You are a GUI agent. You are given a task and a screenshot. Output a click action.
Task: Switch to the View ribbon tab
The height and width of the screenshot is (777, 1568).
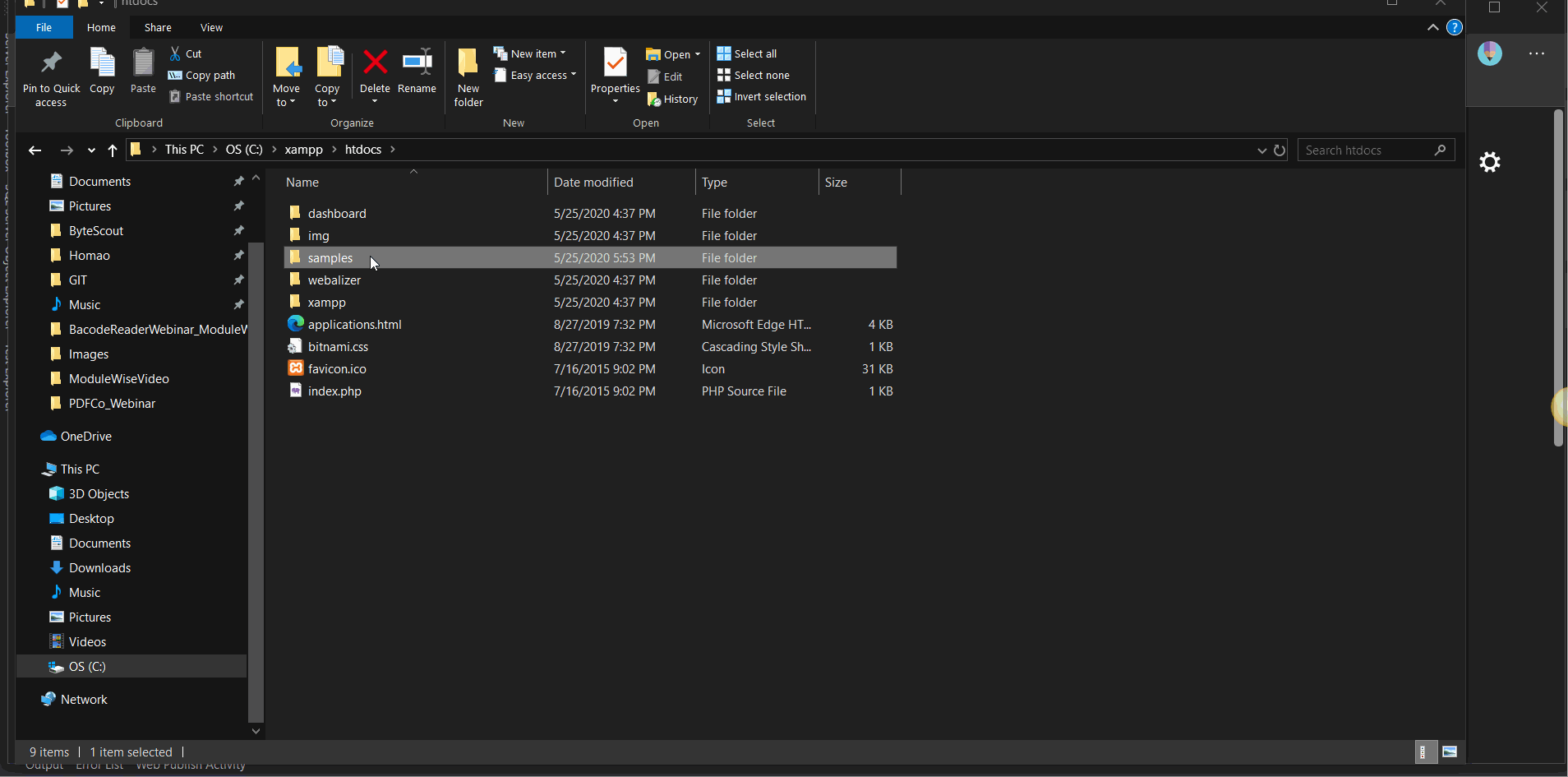point(211,27)
